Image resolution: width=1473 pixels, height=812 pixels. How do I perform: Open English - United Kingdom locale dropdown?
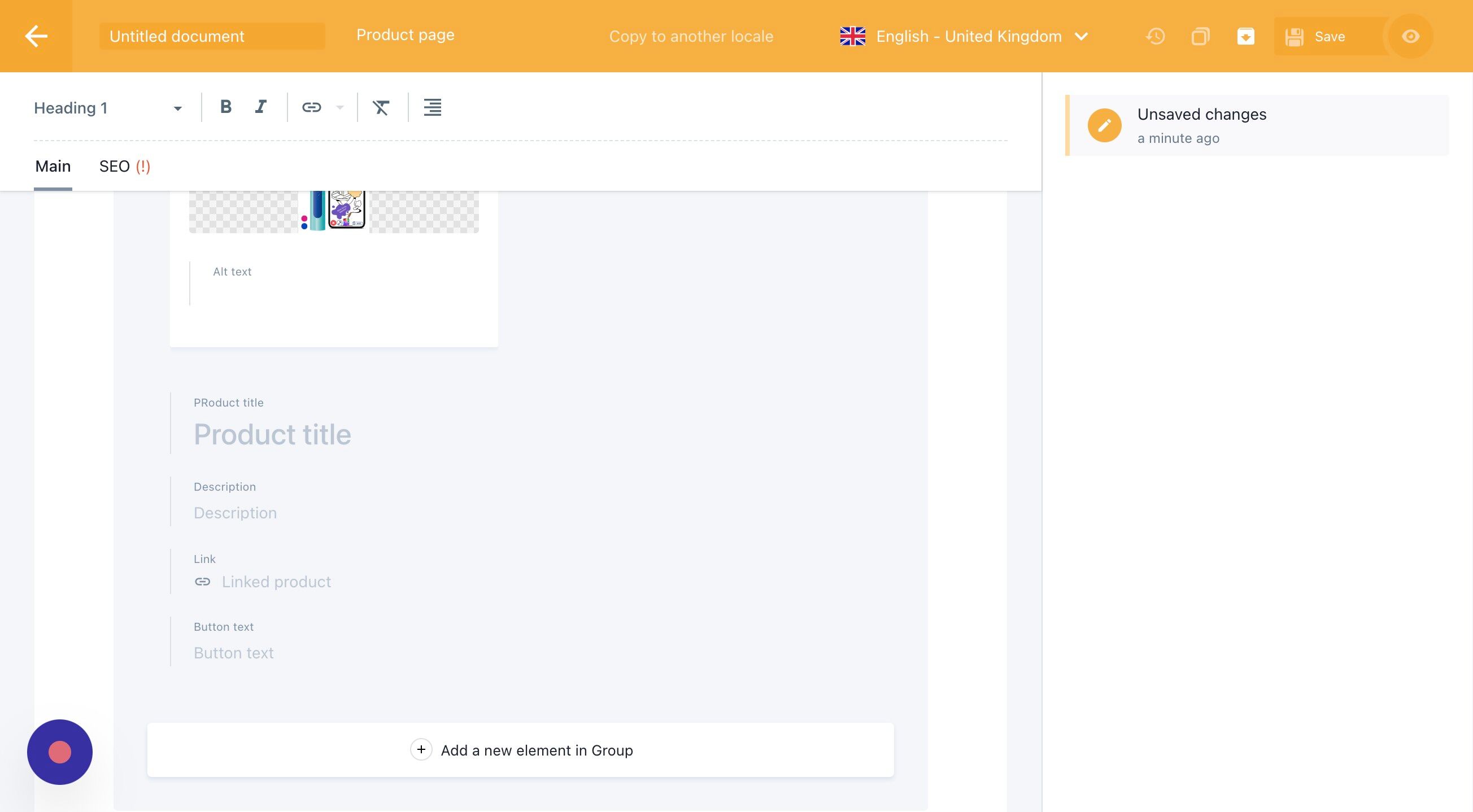[x=964, y=36]
